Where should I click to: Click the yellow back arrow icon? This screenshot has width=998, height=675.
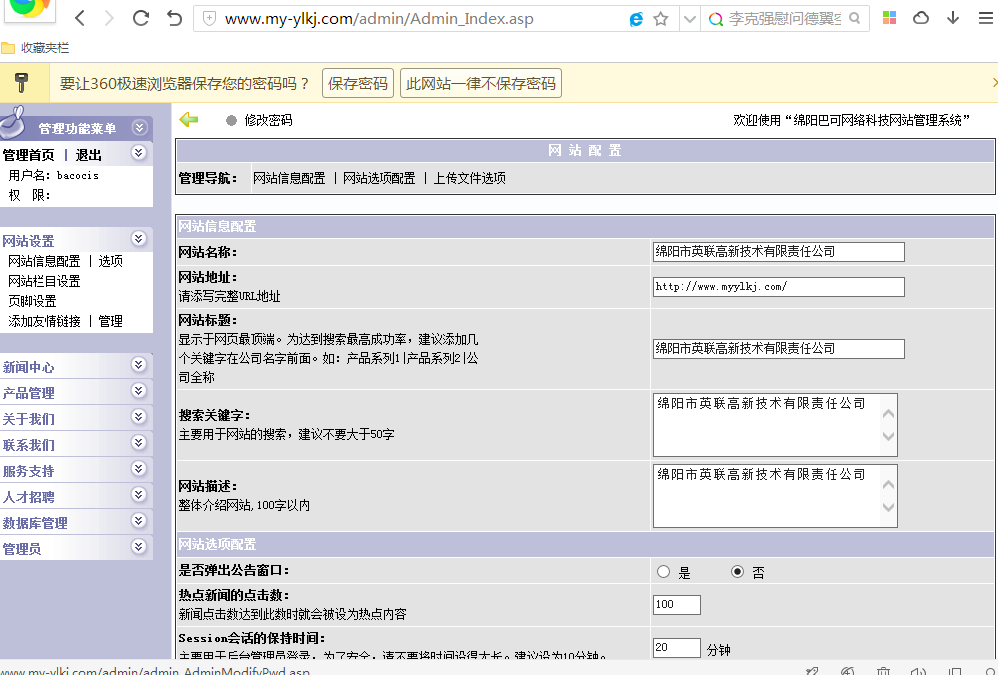click(x=189, y=119)
